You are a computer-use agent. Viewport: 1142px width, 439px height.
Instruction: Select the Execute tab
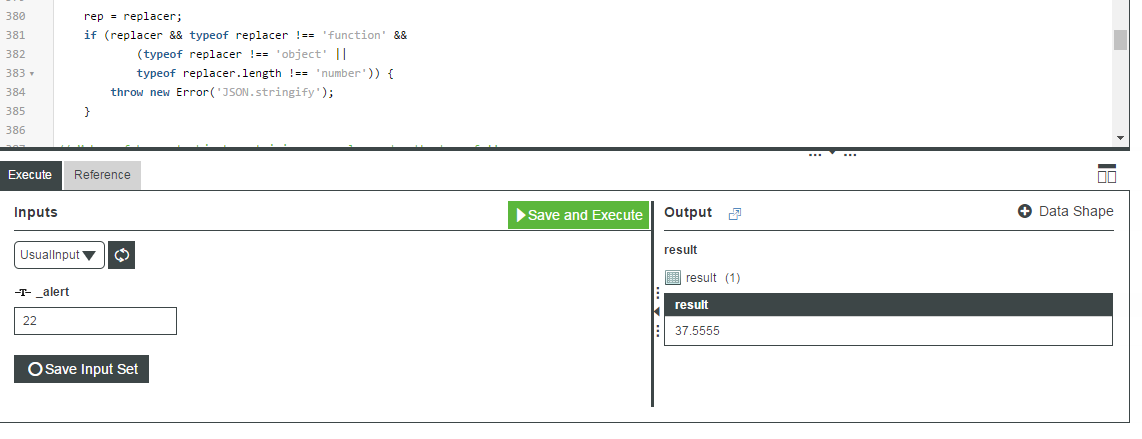pyautogui.click(x=30, y=175)
